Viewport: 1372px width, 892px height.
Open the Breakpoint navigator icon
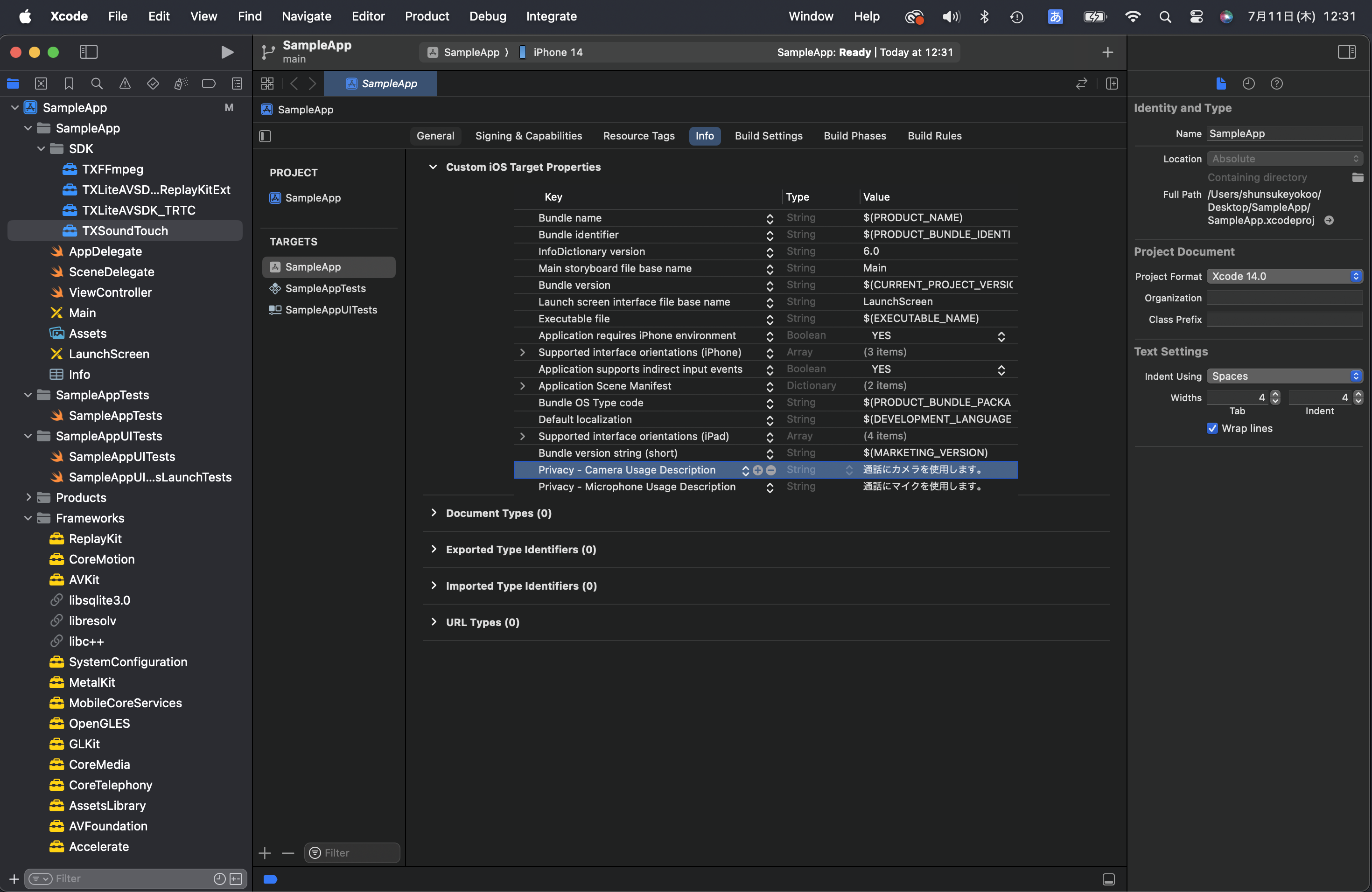pos(209,84)
